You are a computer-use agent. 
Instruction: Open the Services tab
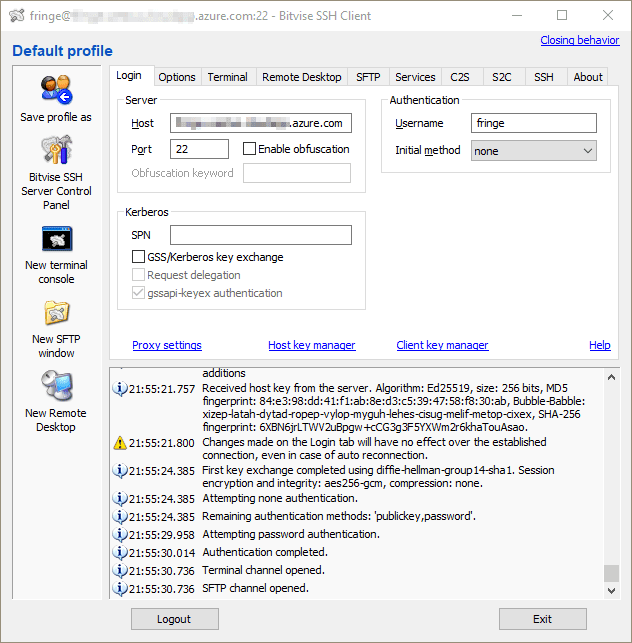pos(415,77)
